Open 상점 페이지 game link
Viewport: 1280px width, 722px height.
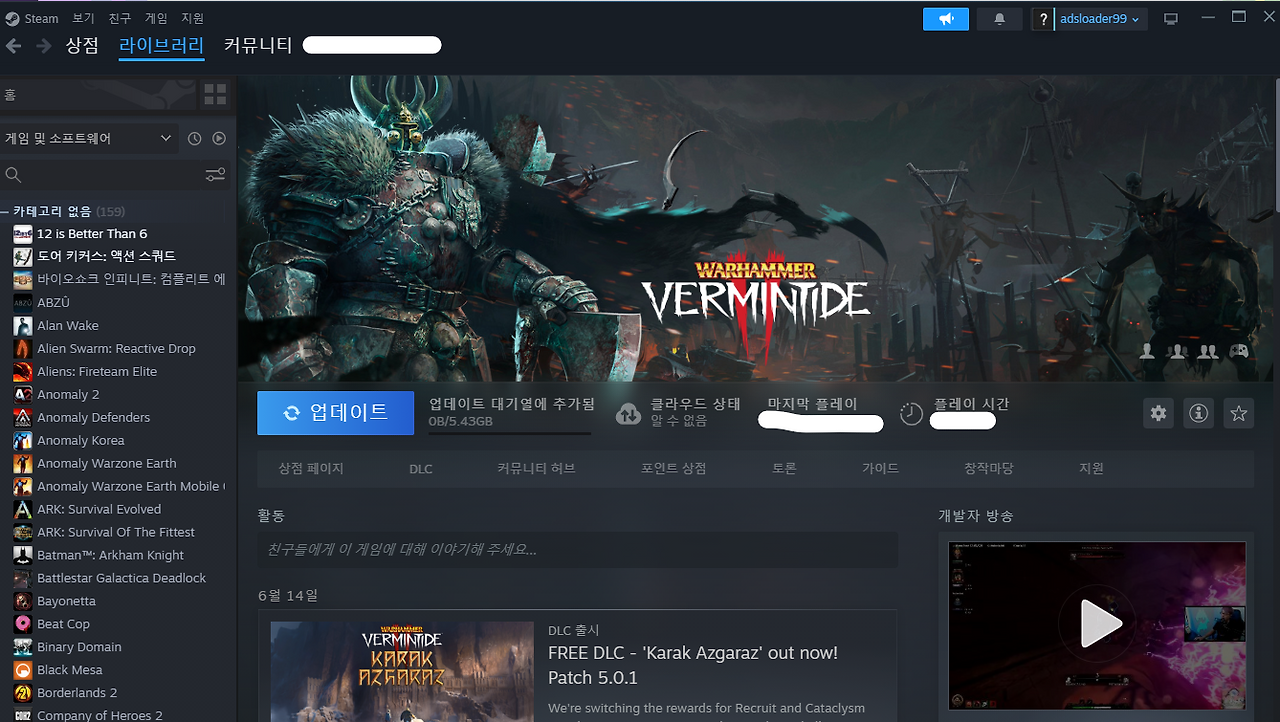pyautogui.click(x=310, y=468)
